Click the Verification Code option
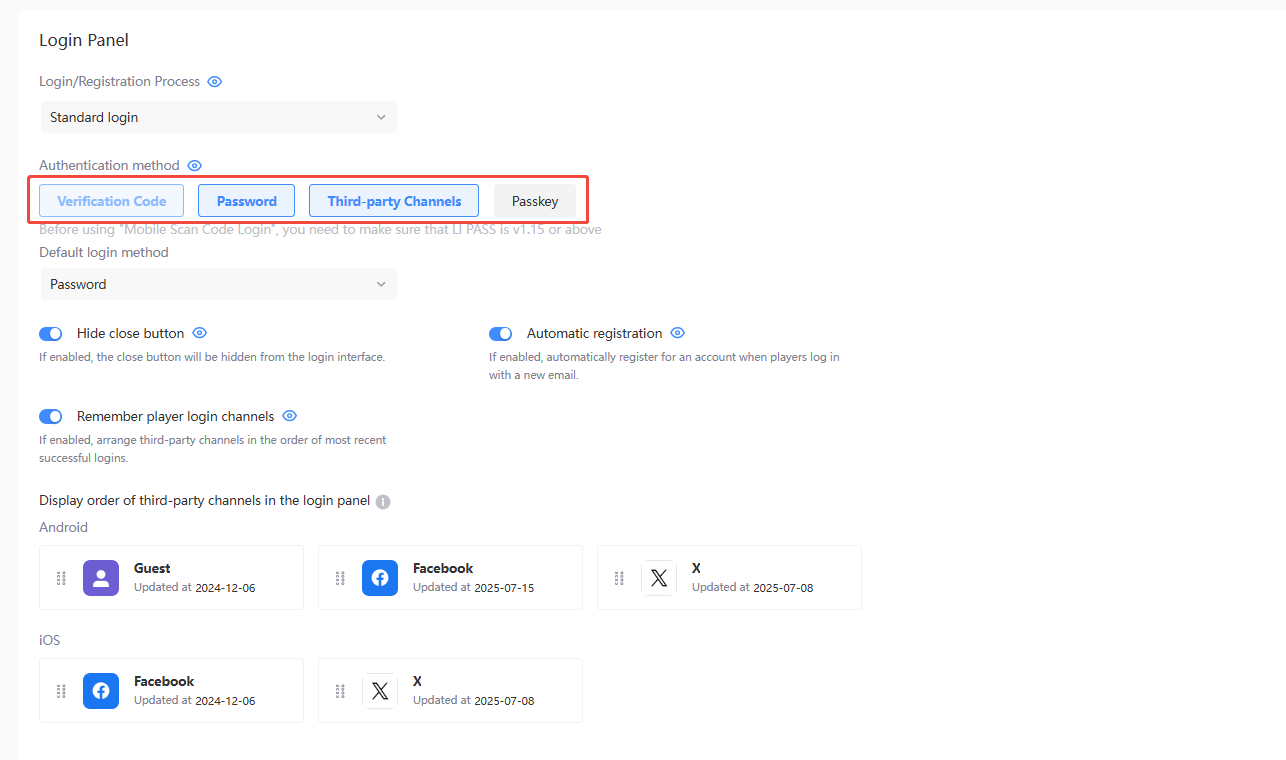The image size is (1286, 760). coord(111,200)
